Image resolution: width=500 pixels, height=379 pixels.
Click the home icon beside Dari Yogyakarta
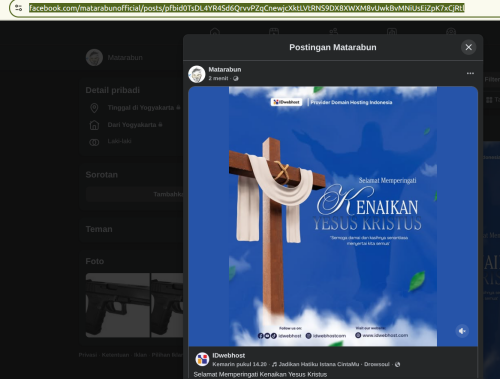[x=94, y=125]
